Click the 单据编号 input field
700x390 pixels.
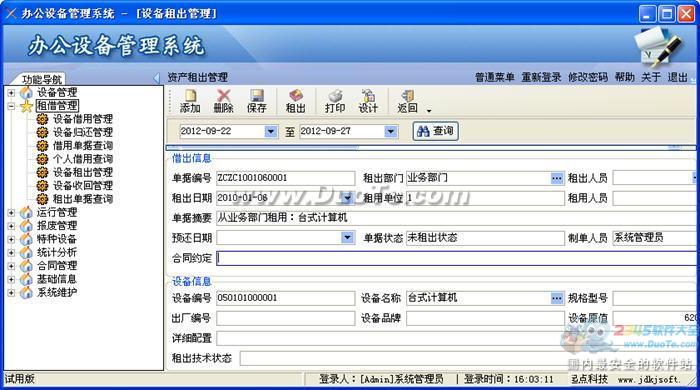(286, 178)
